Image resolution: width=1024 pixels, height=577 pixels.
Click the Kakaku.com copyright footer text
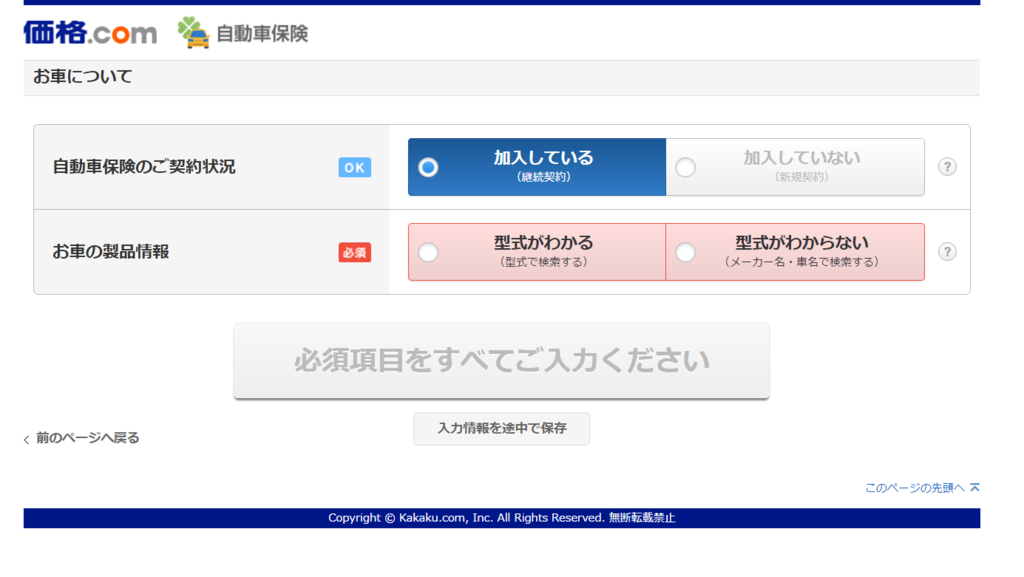(502, 518)
